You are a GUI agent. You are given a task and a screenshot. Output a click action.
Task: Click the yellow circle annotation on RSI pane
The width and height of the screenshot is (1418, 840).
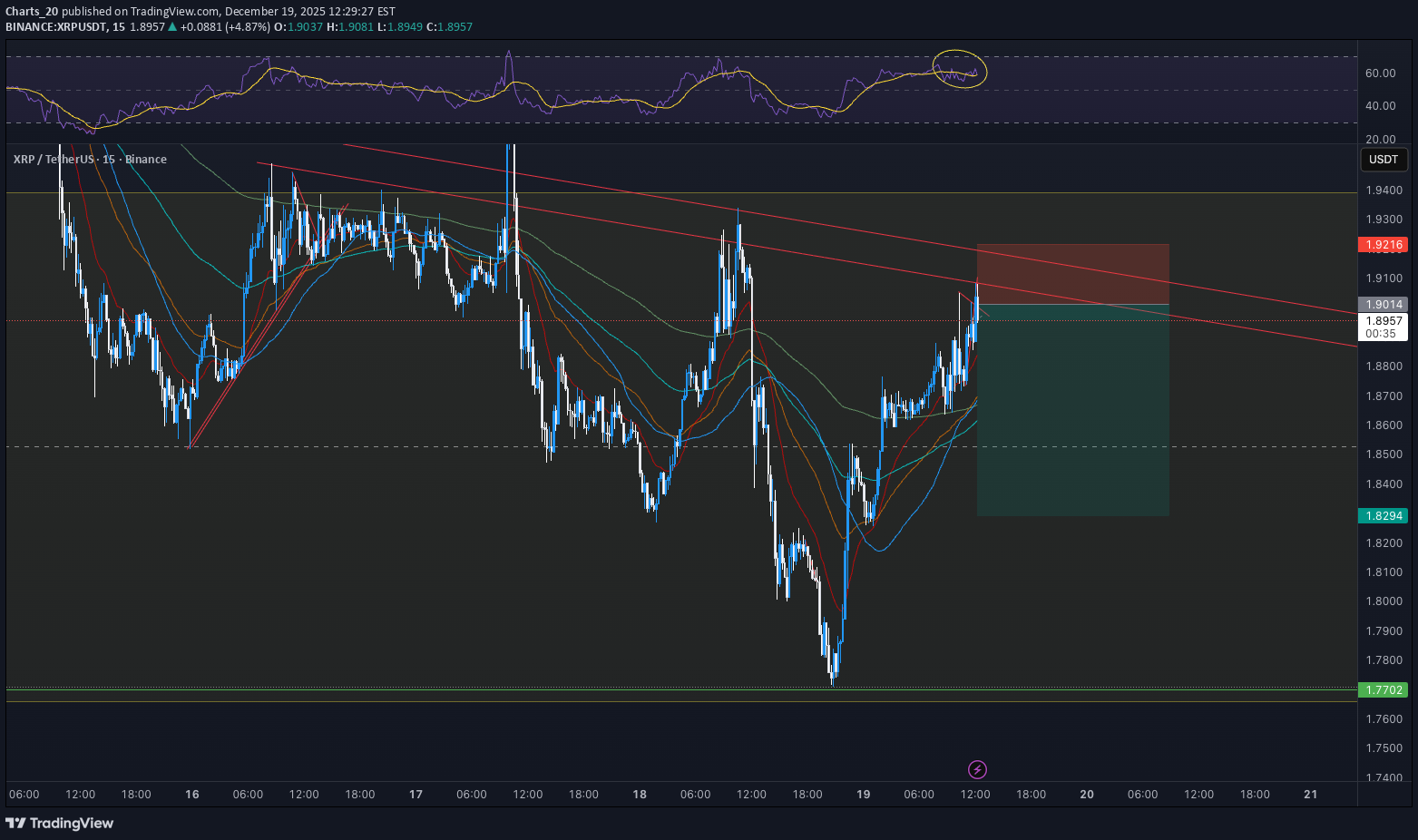[x=960, y=70]
